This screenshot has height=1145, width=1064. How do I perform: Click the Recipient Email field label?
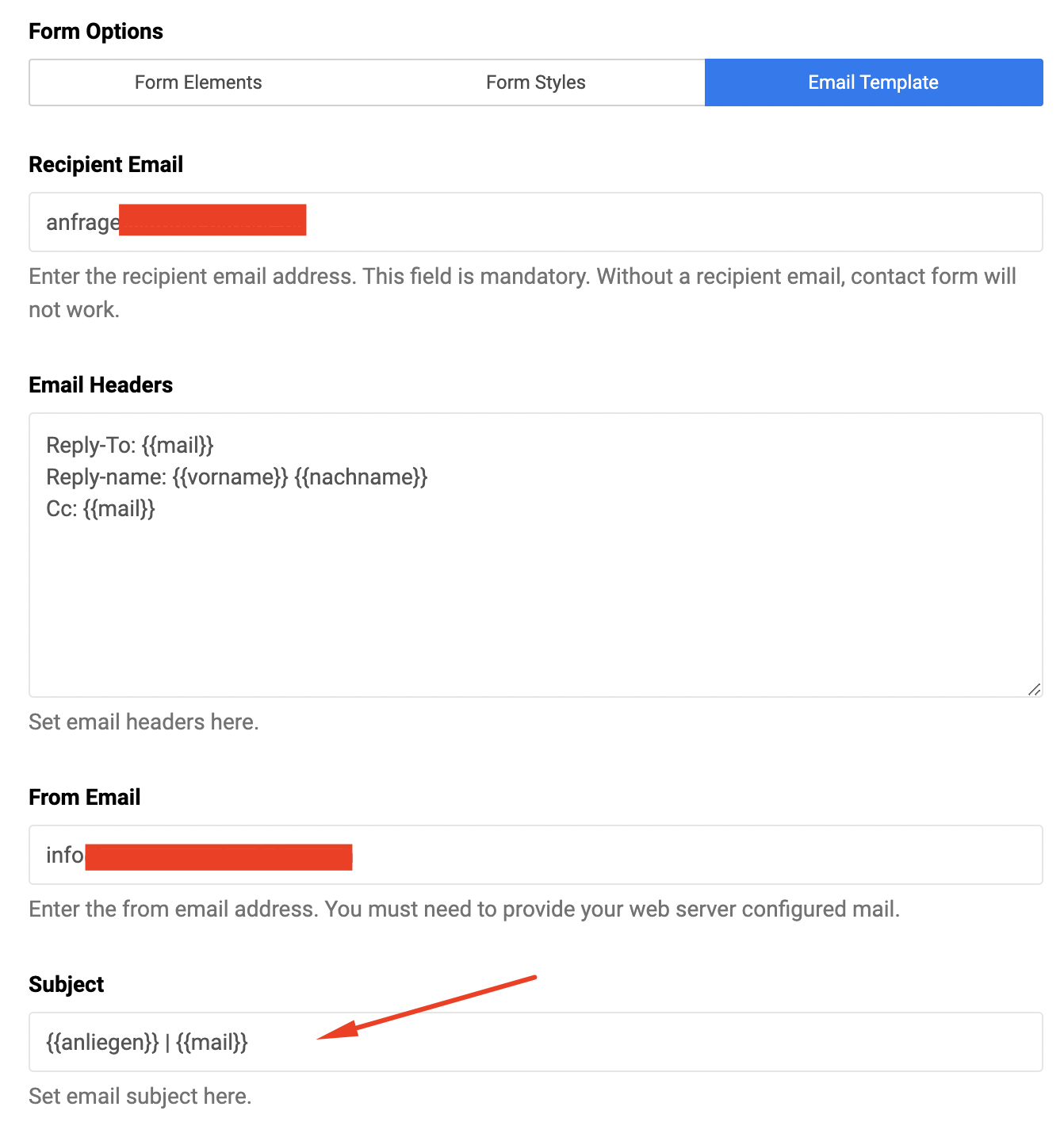tap(105, 165)
